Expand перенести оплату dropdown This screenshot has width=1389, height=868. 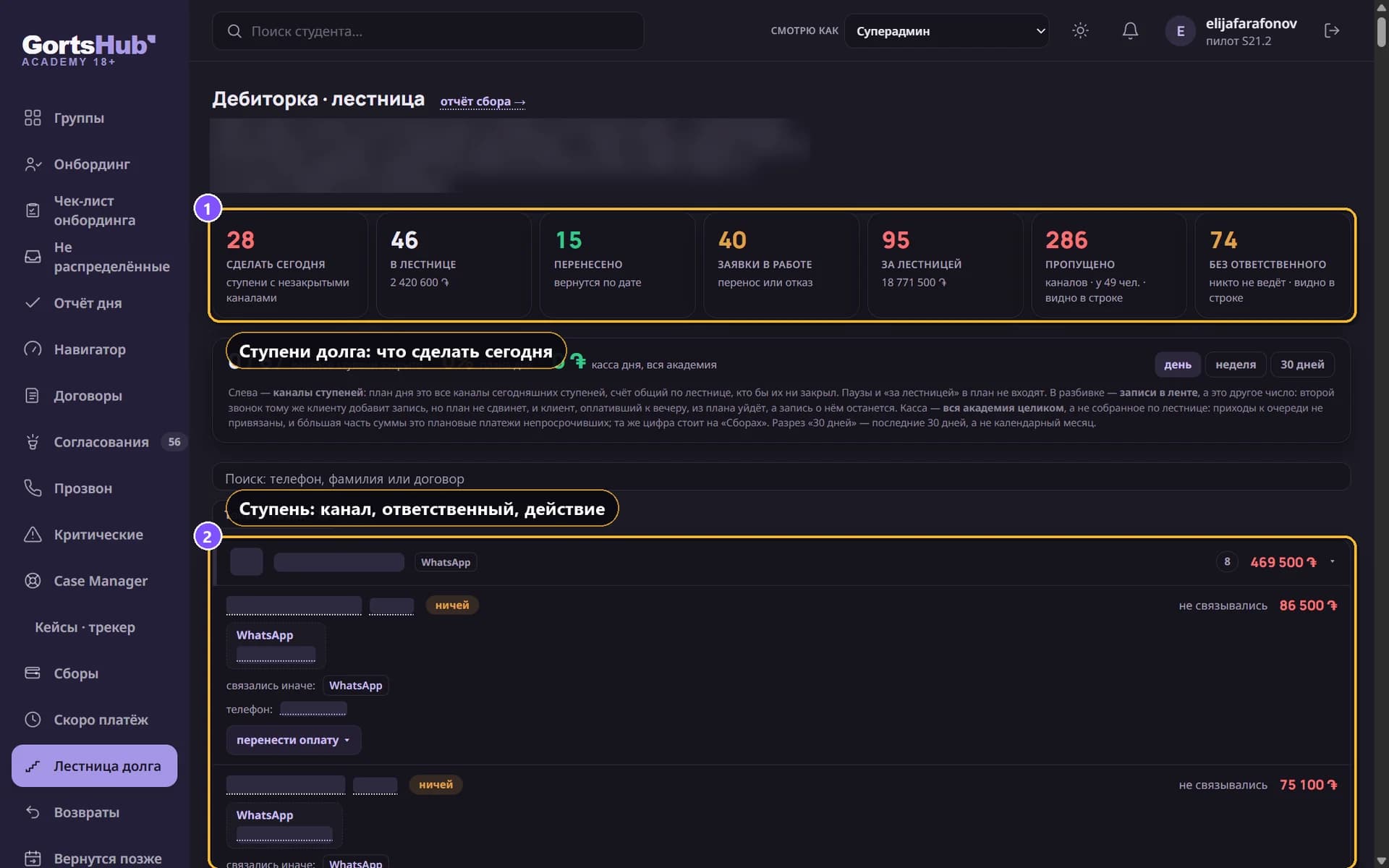[293, 740]
